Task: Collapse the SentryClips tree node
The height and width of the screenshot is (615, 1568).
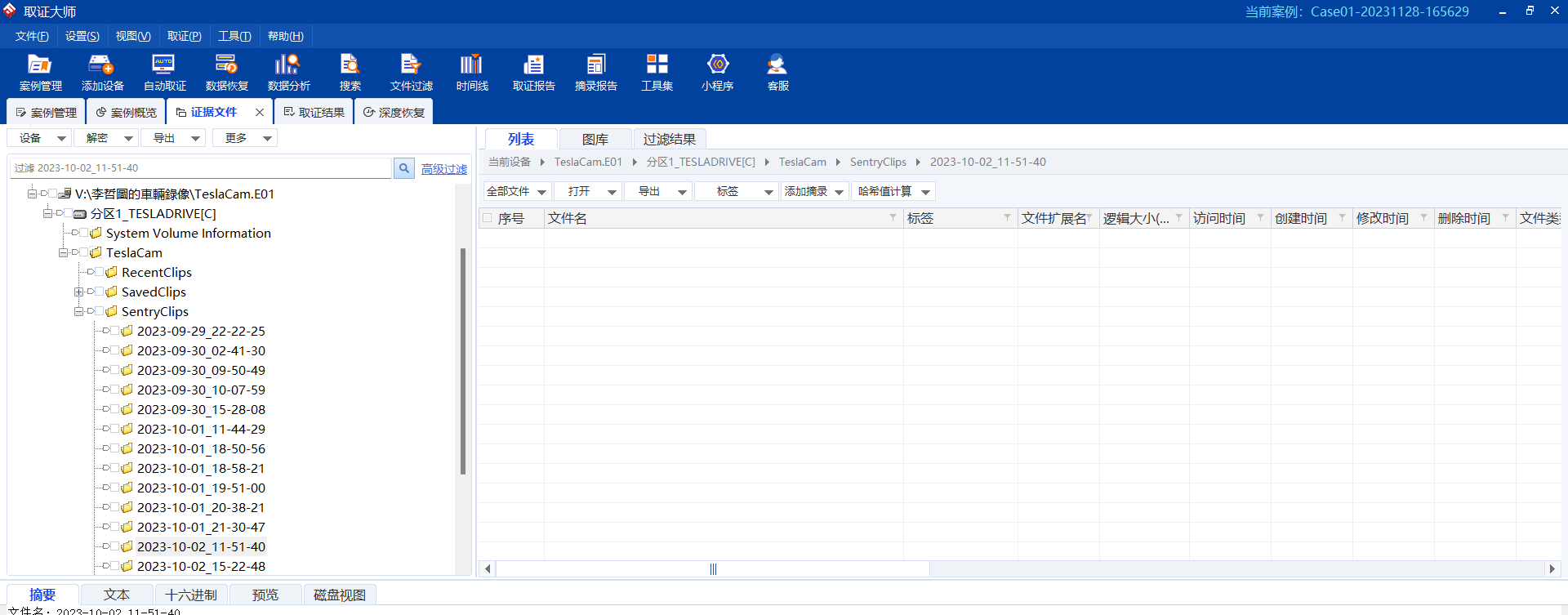Action: [78, 311]
